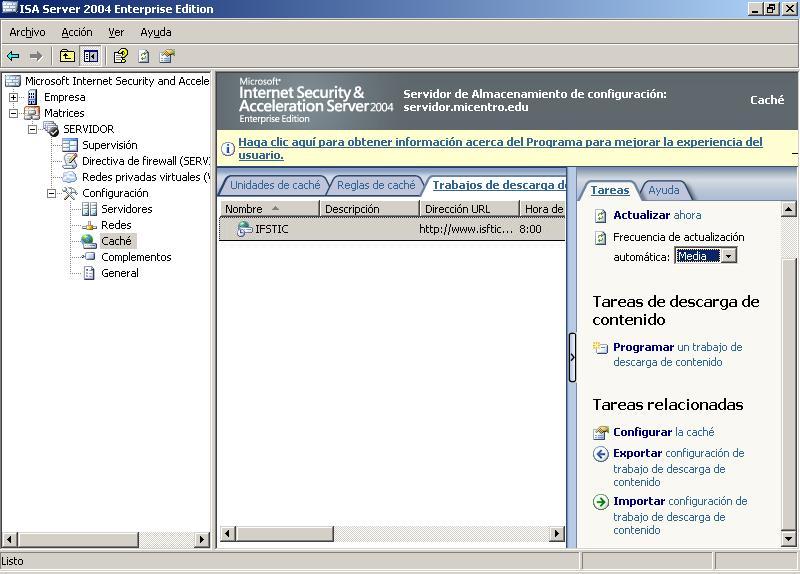Select the IFSTIC content download job icon
The width and height of the screenshot is (800, 574).
[244, 229]
